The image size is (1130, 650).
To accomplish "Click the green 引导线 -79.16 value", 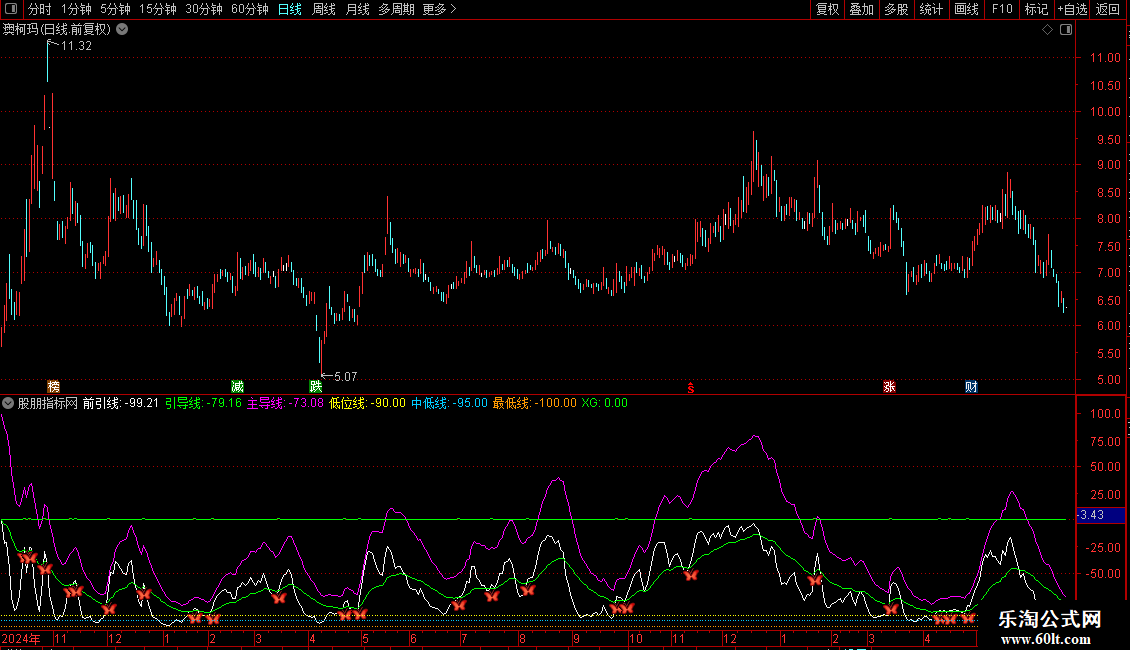I will 203,404.
